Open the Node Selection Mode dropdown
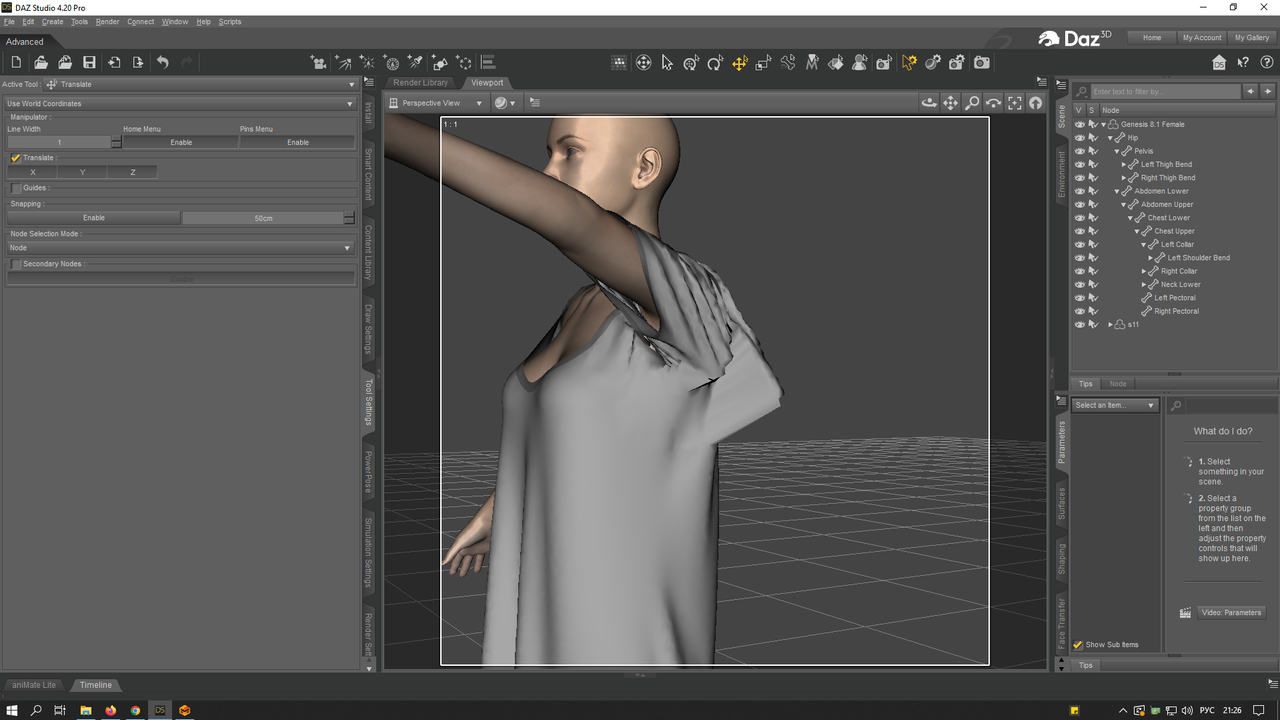Viewport: 1280px width, 720px height. point(180,248)
